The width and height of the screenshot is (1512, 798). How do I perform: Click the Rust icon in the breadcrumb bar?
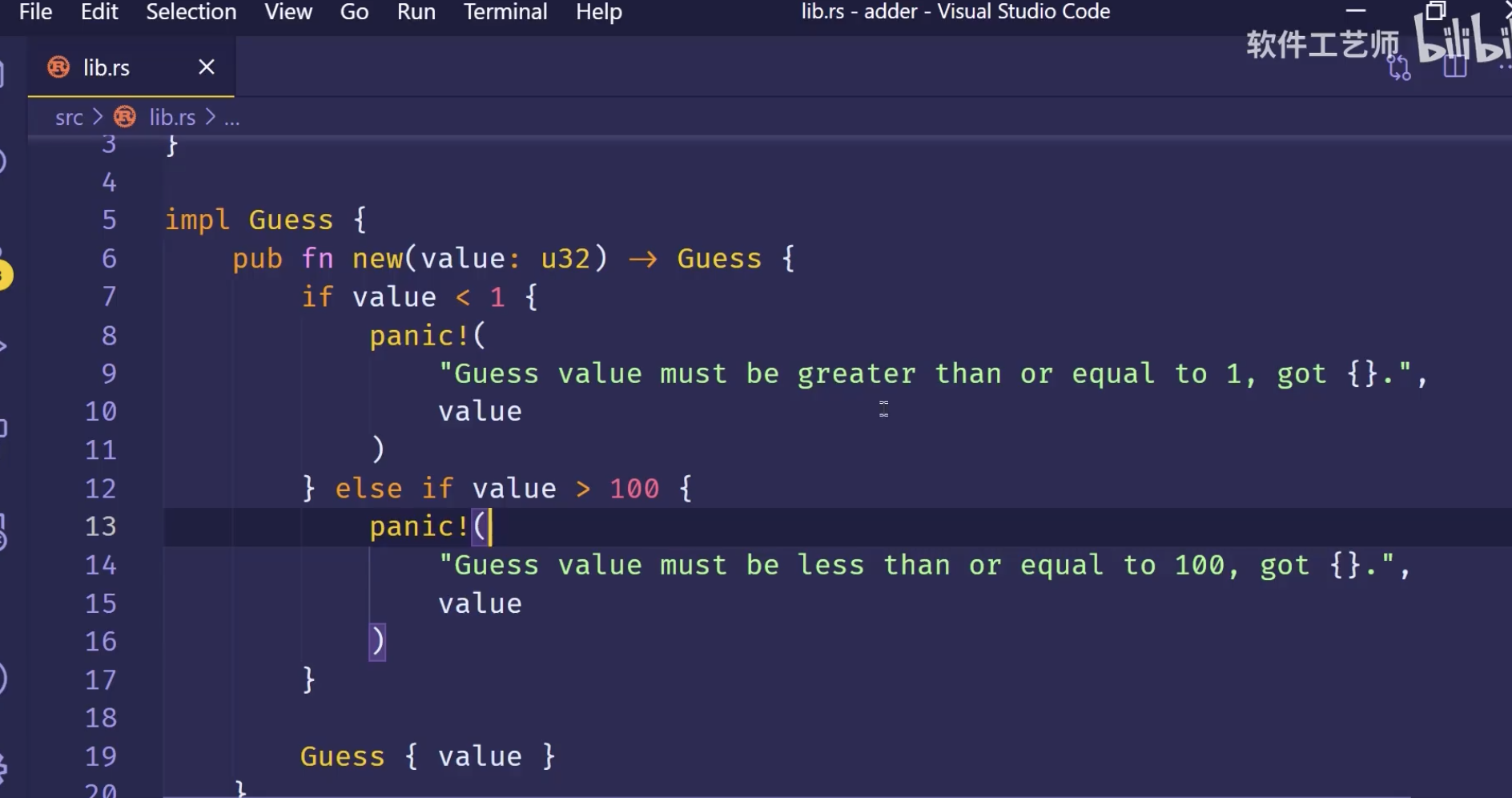[125, 117]
